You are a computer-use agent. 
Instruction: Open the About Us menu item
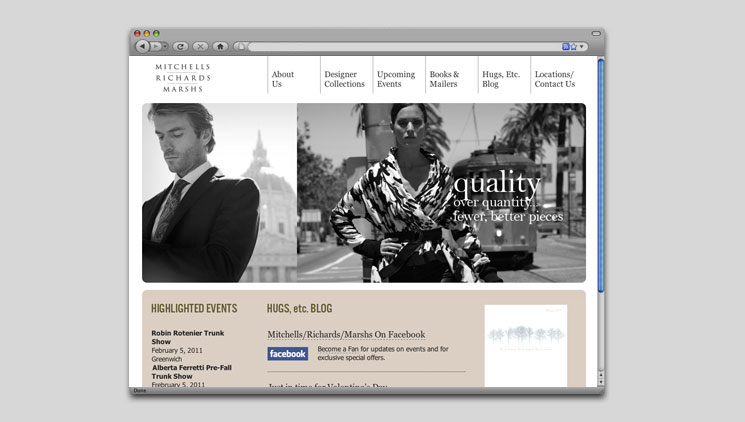[283, 79]
